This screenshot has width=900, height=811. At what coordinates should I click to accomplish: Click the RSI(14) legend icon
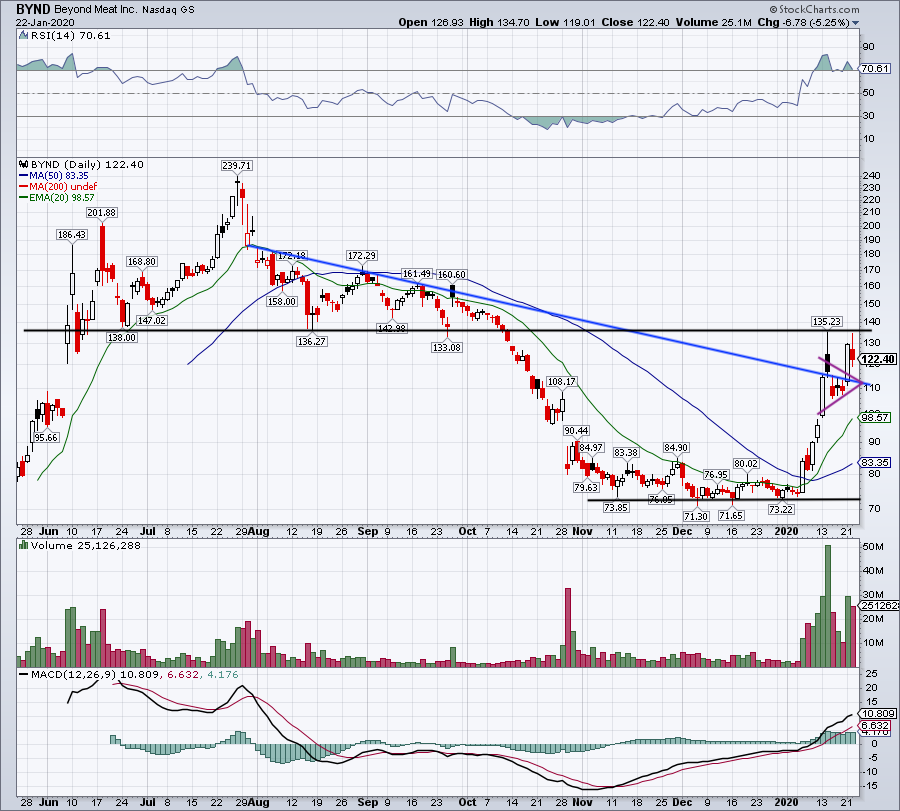pos(23,36)
